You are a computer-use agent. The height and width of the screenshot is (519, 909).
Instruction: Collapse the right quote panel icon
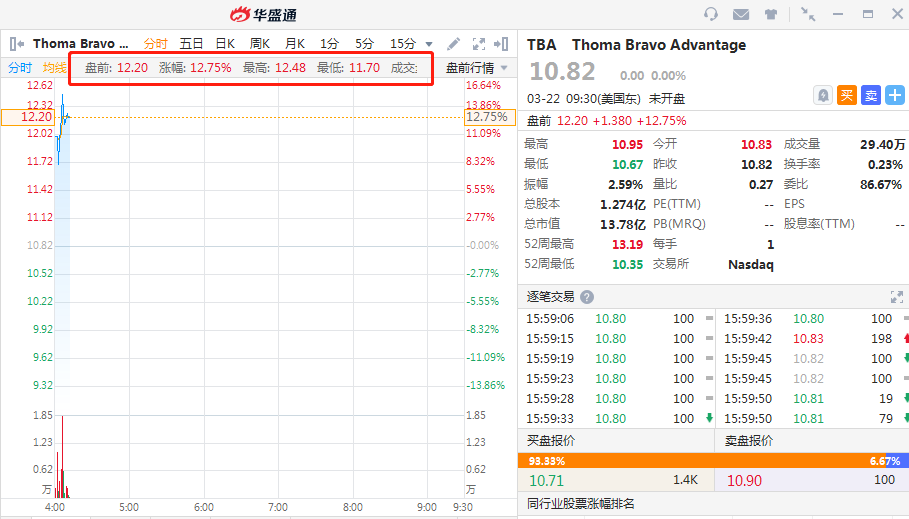pos(501,44)
